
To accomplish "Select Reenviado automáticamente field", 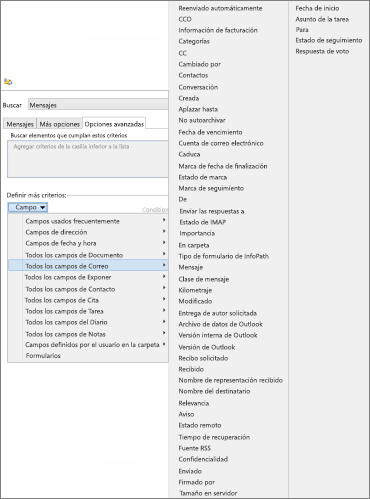I will click(x=220, y=8).
